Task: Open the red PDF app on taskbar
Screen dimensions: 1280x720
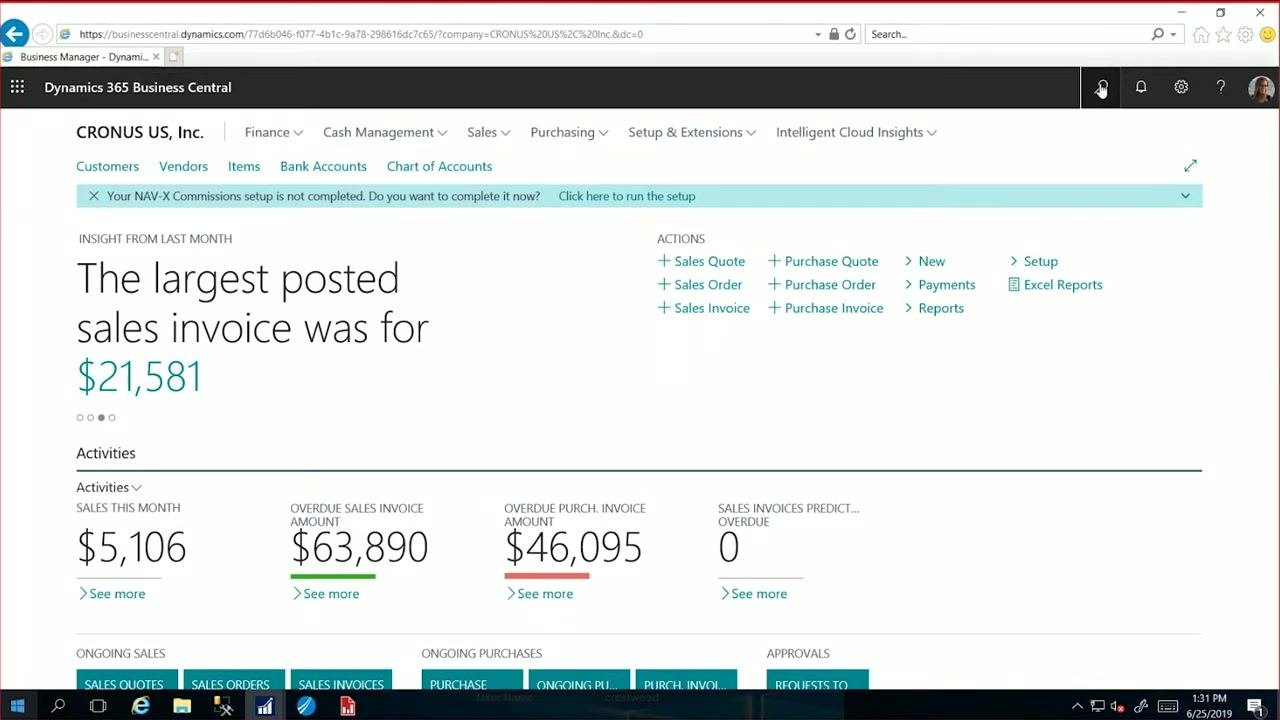Action: coord(347,706)
